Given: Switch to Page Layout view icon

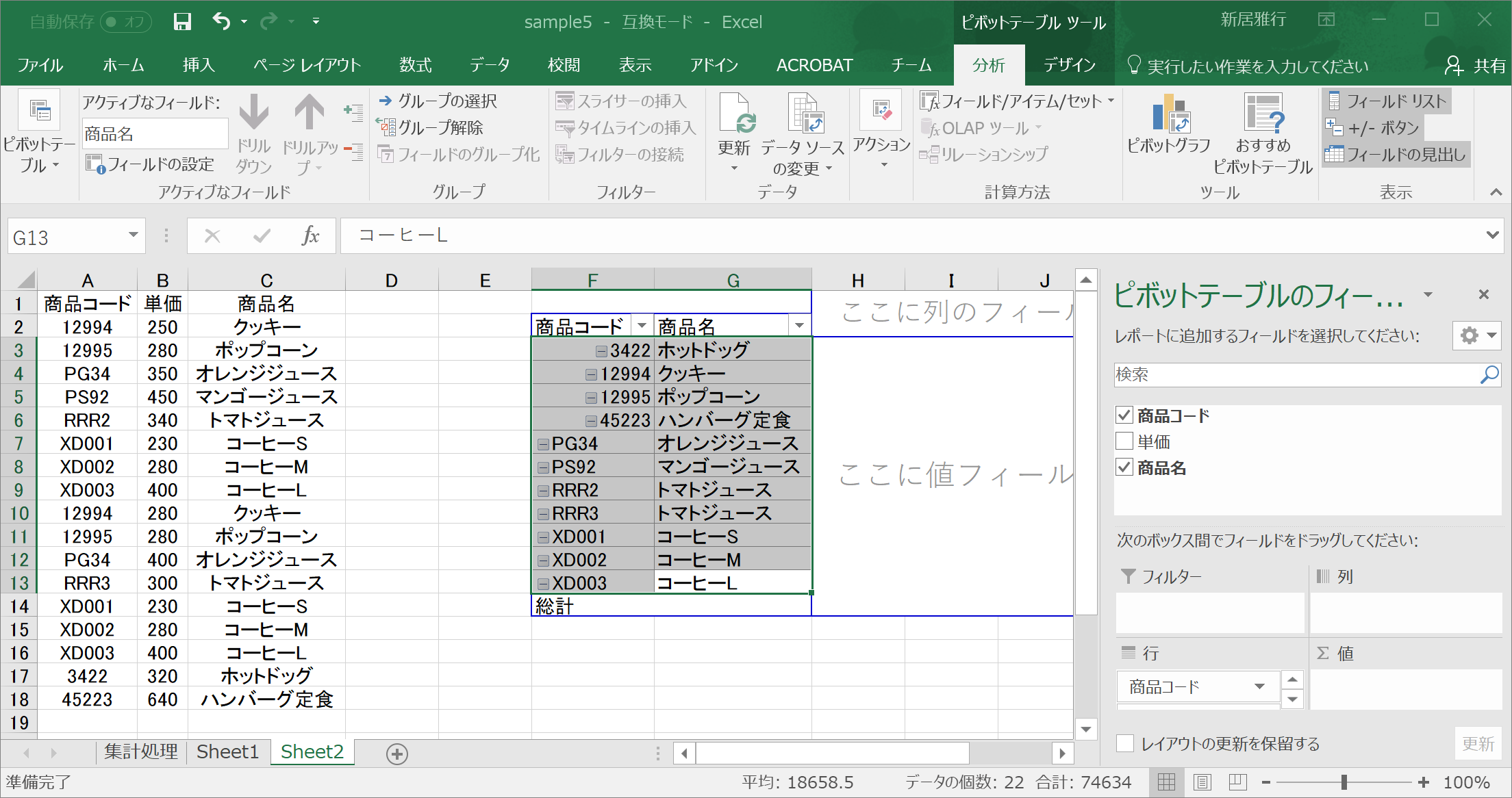Looking at the screenshot, I should [x=1202, y=782].
